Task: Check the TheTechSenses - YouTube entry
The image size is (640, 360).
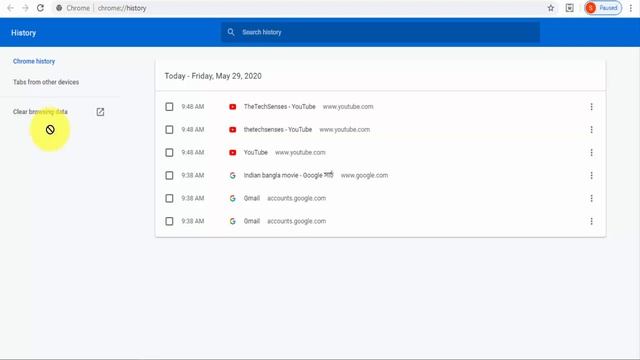Action: pyautogui.click(x=169, y=107)
